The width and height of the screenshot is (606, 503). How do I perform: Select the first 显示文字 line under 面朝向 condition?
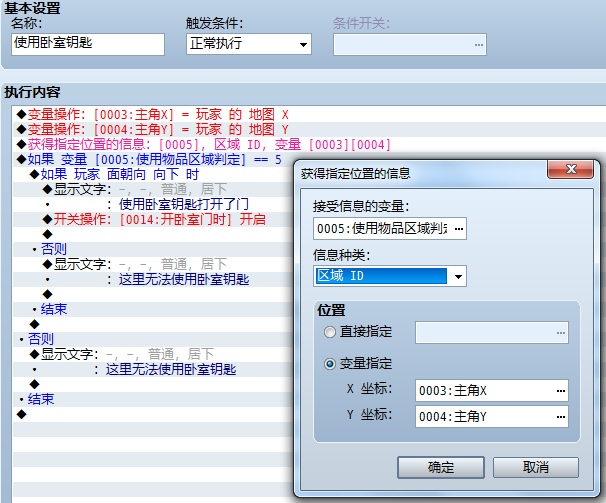point(135,189)
